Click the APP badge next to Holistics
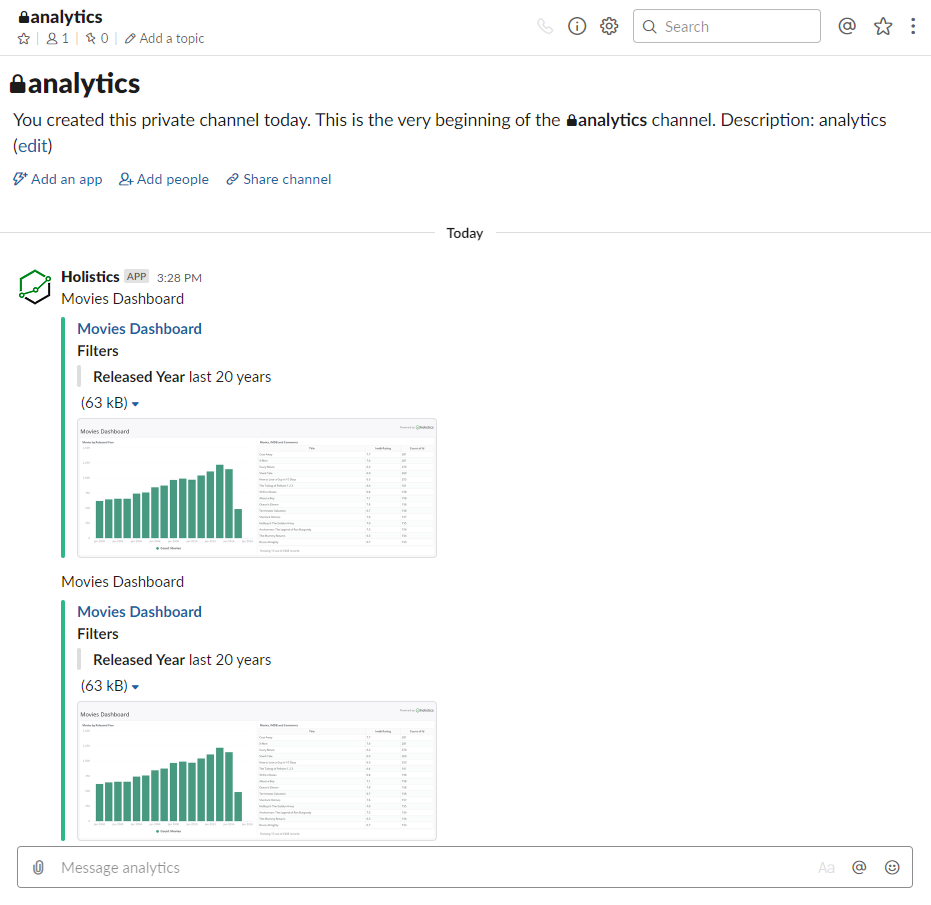Image resolution: width=931 pixels, height=905 pixels. [x=137, y=277]
